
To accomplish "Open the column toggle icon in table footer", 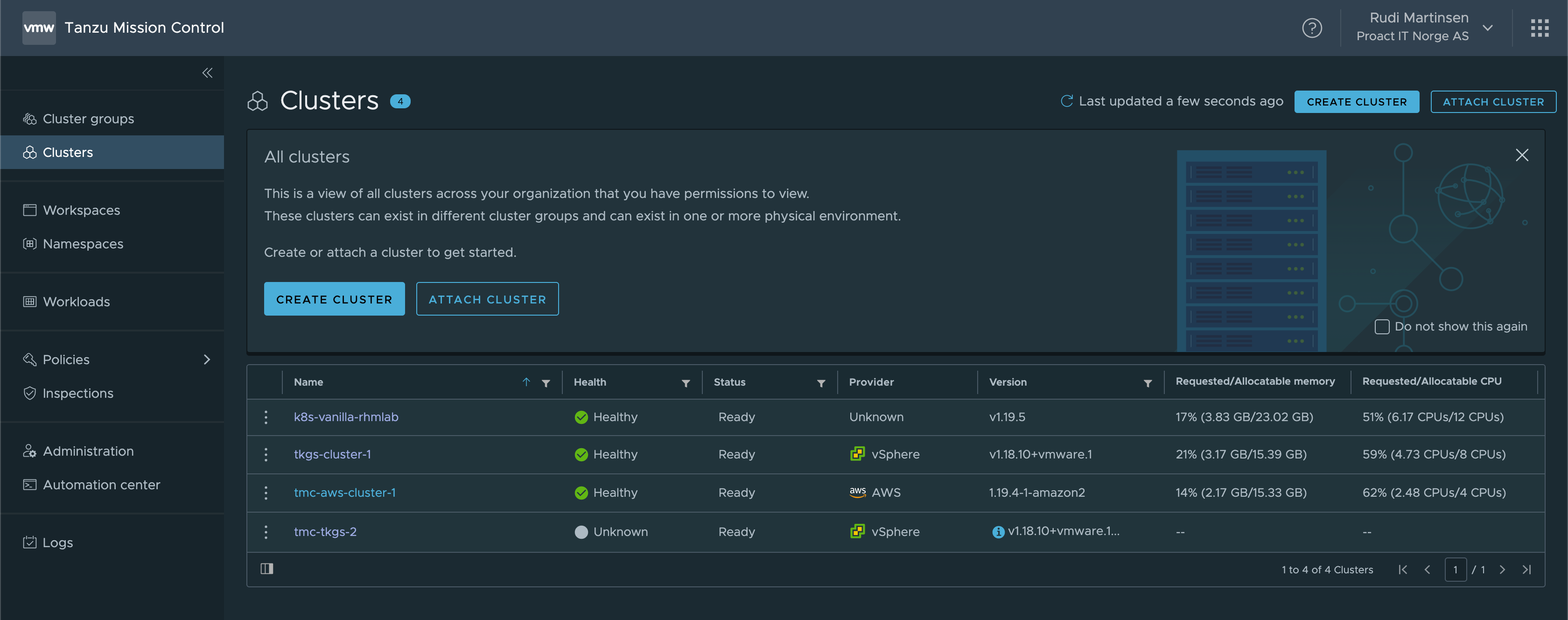I will click(266, 569).
